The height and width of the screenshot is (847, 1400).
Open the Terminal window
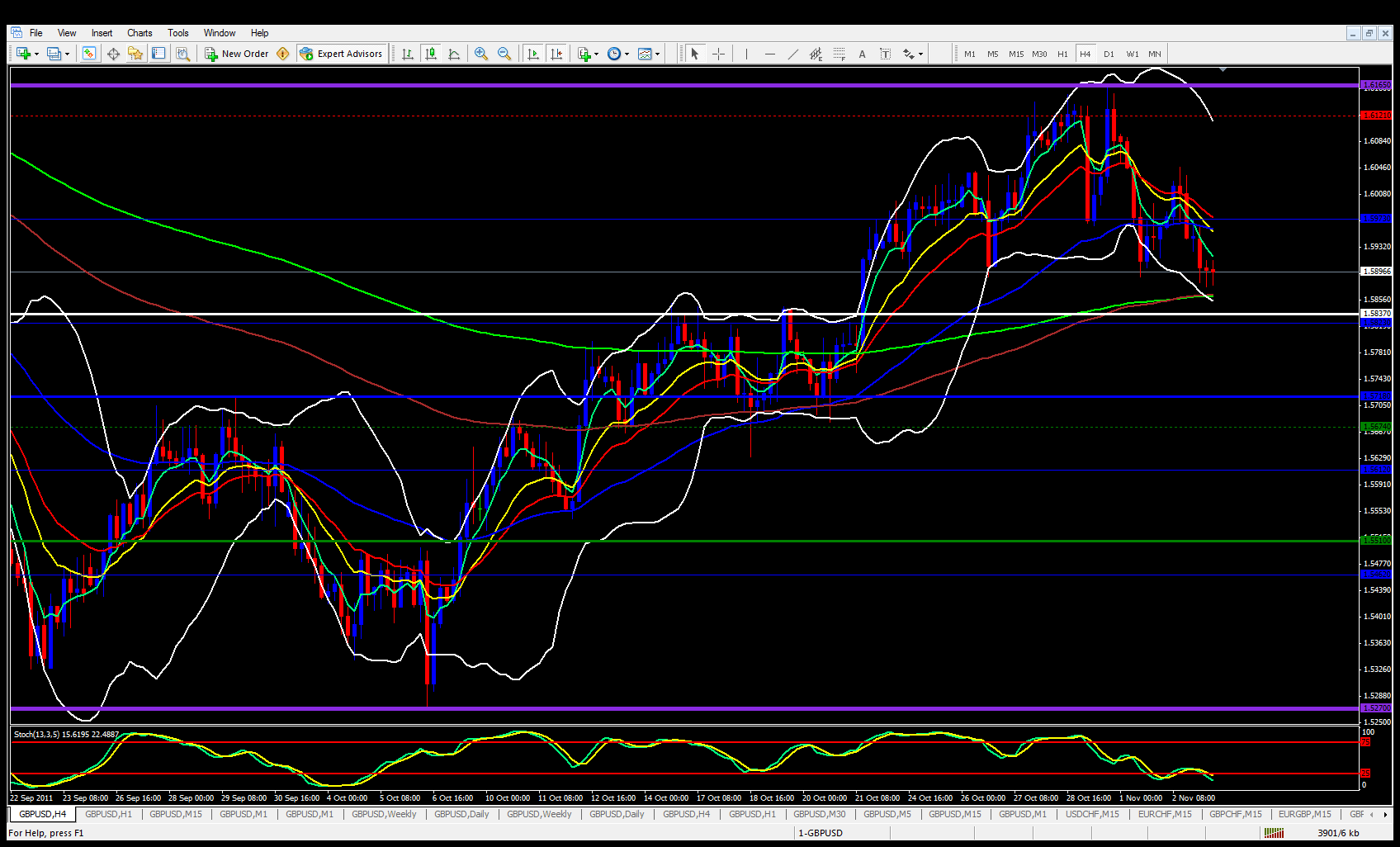click(158, 54)
